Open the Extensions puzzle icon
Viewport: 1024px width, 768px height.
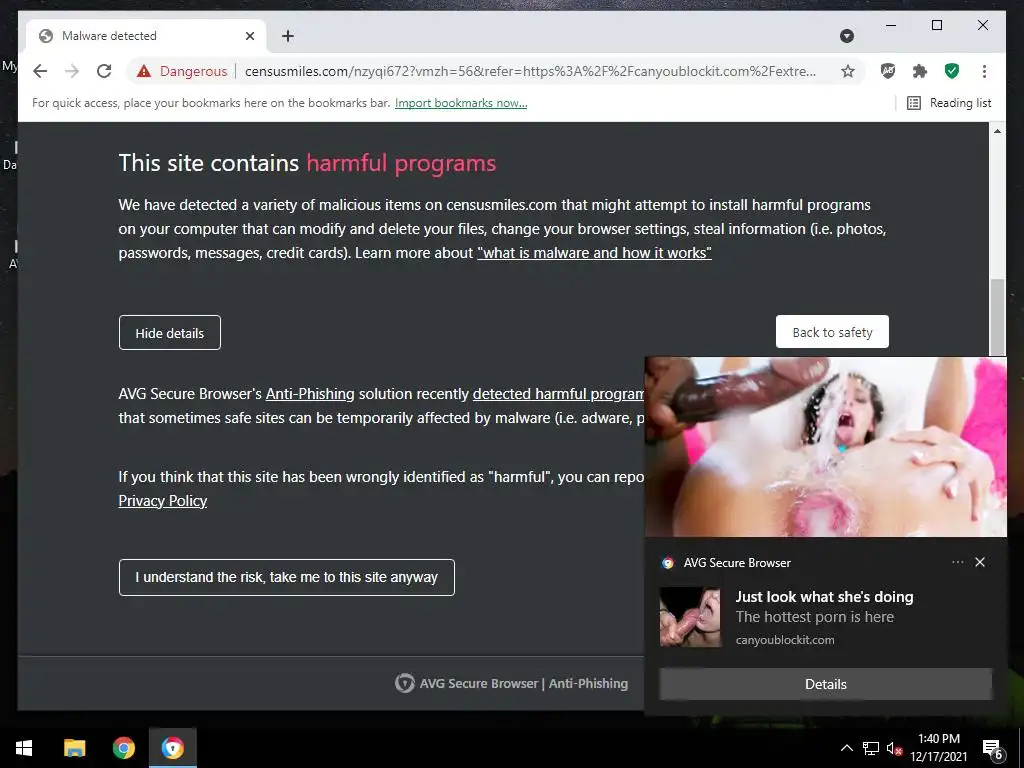tap(920, 71)
